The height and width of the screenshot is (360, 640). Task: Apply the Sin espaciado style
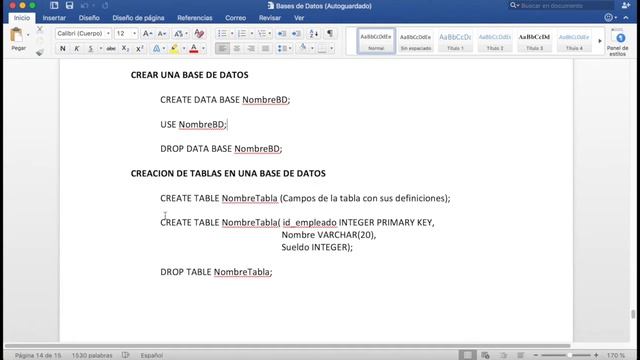coord(416,41)
